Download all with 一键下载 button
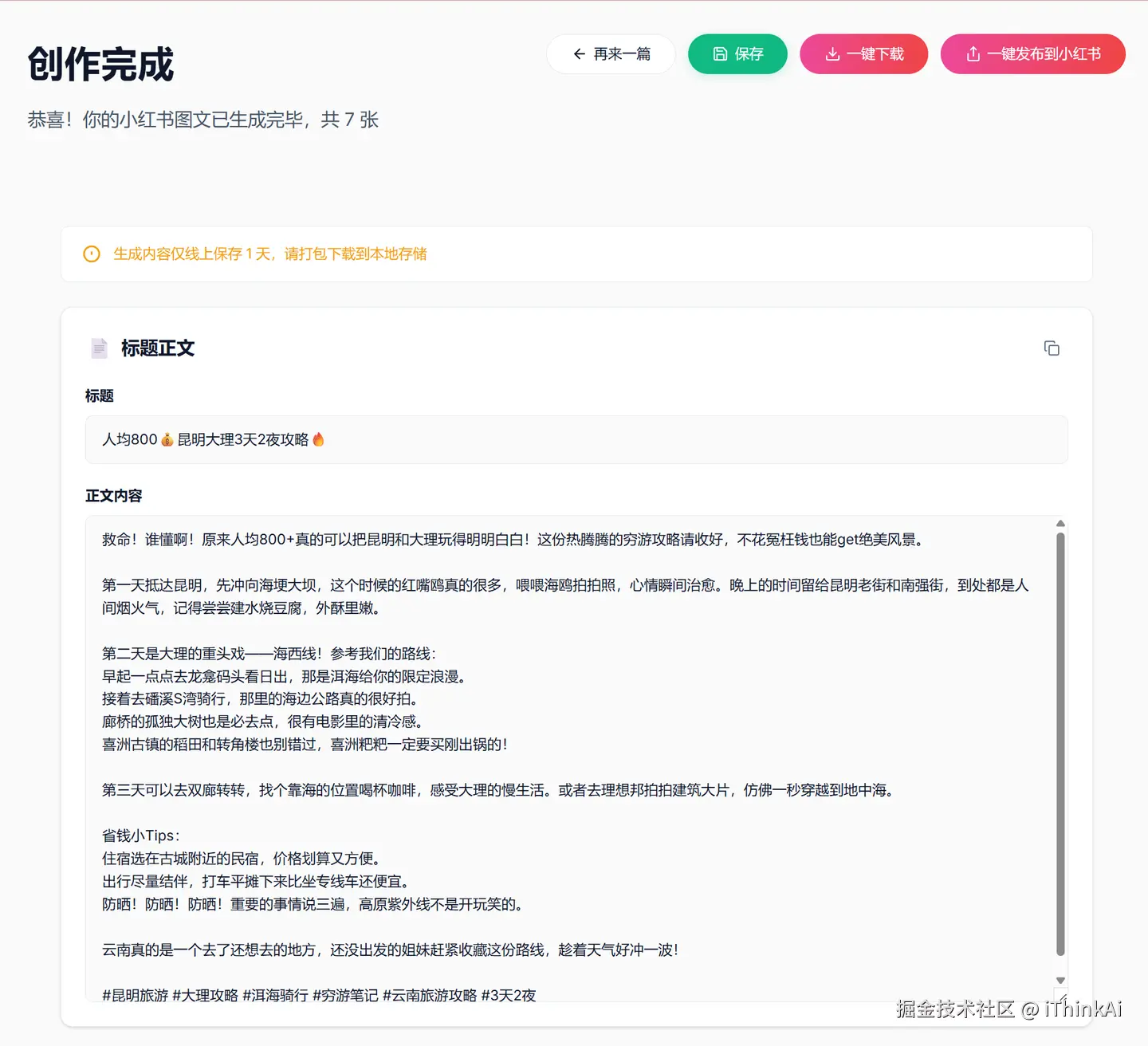 pos(864,54)
